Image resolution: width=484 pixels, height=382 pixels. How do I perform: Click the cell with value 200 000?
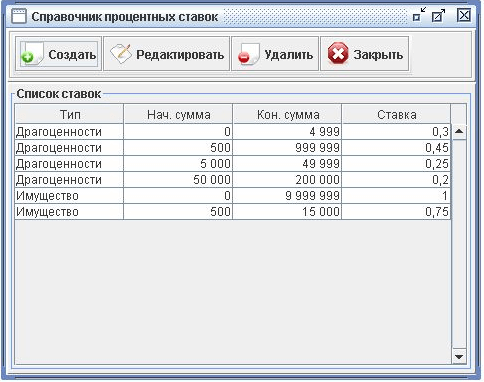pos(287,180)
